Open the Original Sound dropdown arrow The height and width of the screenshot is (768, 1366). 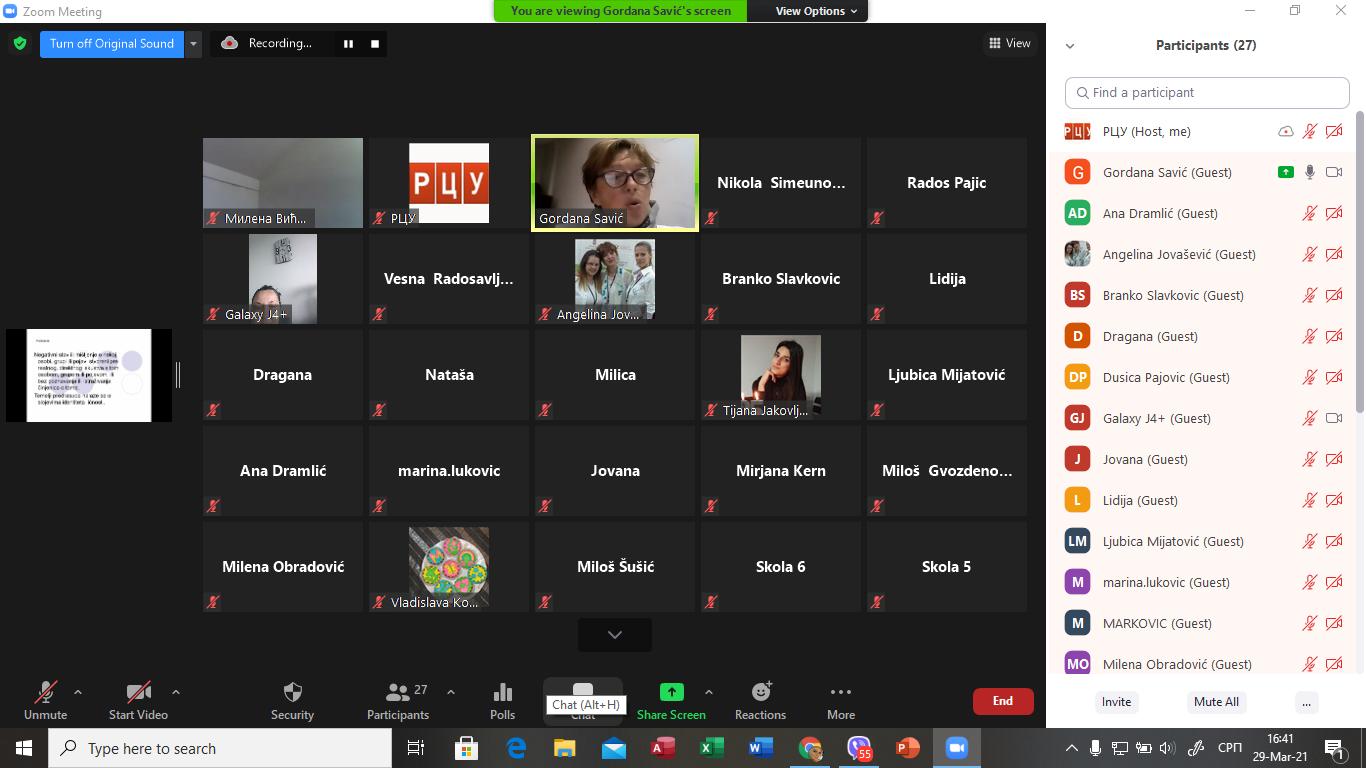tap(194, 44)
